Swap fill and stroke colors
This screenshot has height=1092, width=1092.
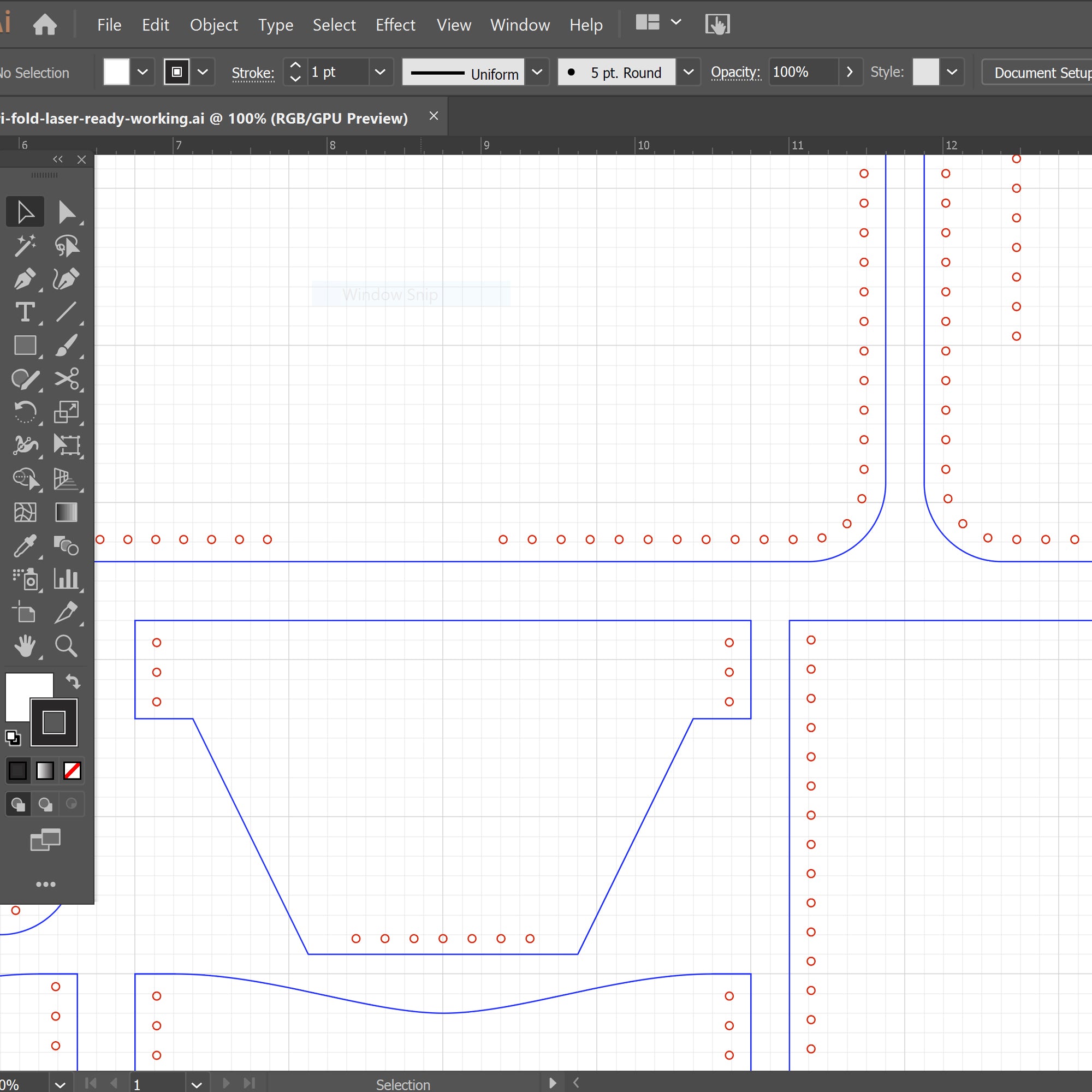point(73,681)
